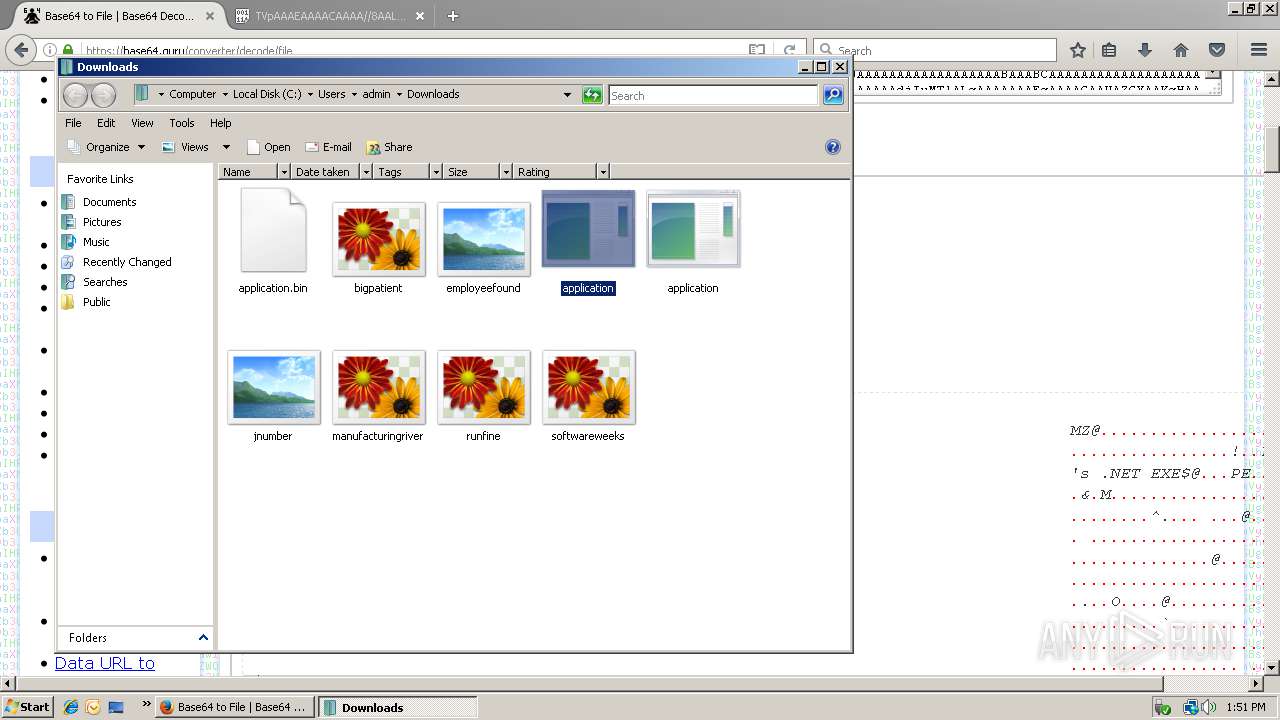Click Users in the address breadcrumb
The image size is (1280, 720).
(x=331, y=94)
